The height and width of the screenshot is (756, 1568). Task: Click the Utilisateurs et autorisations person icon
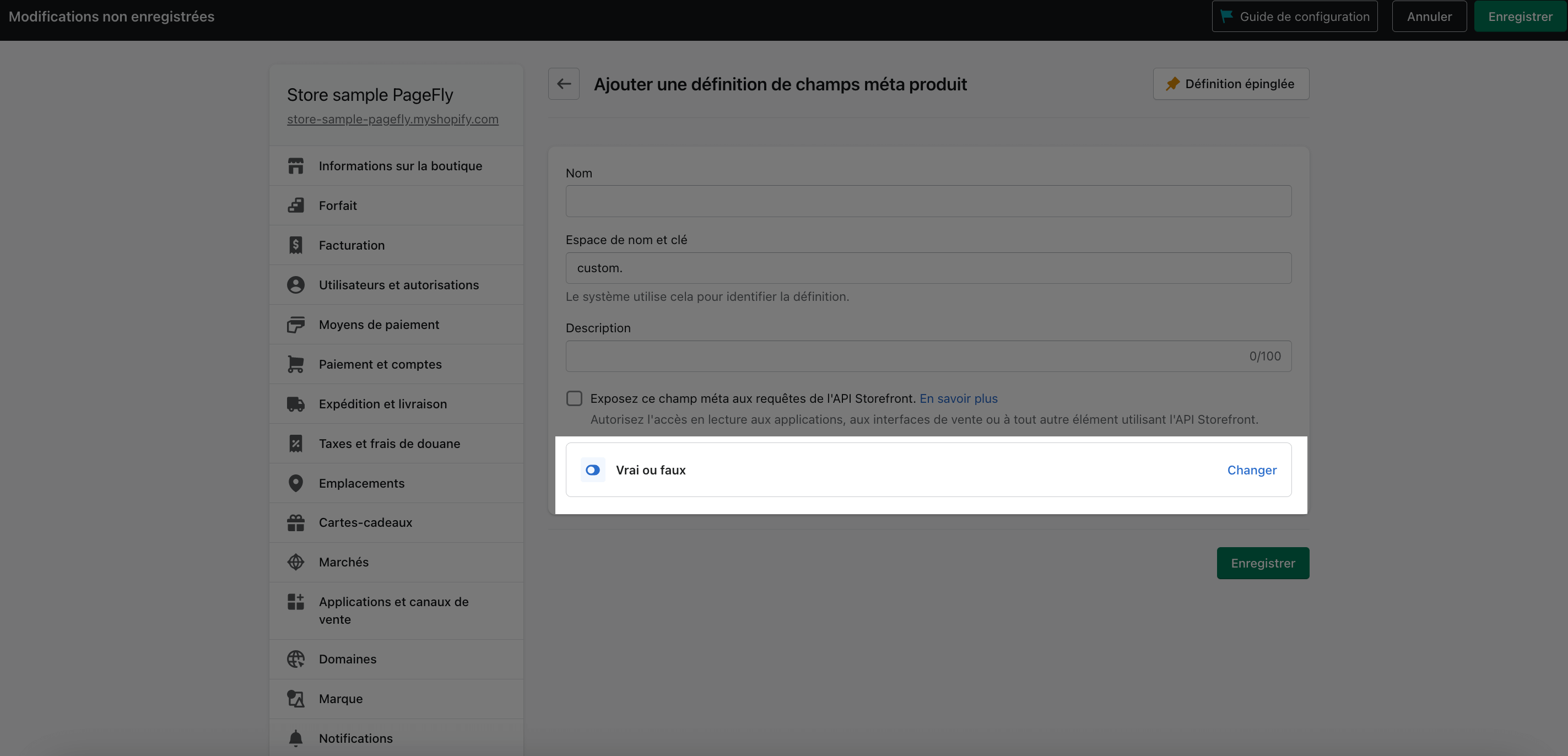(x=296, y=284)
